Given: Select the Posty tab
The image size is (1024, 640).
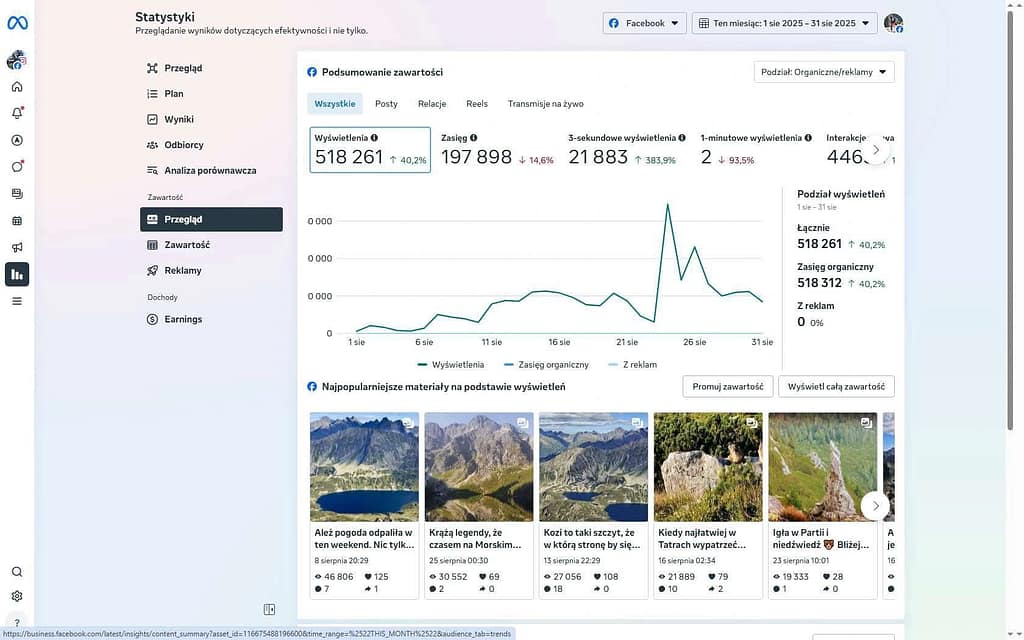Looking at the screenshot, I should coord(386,104).
